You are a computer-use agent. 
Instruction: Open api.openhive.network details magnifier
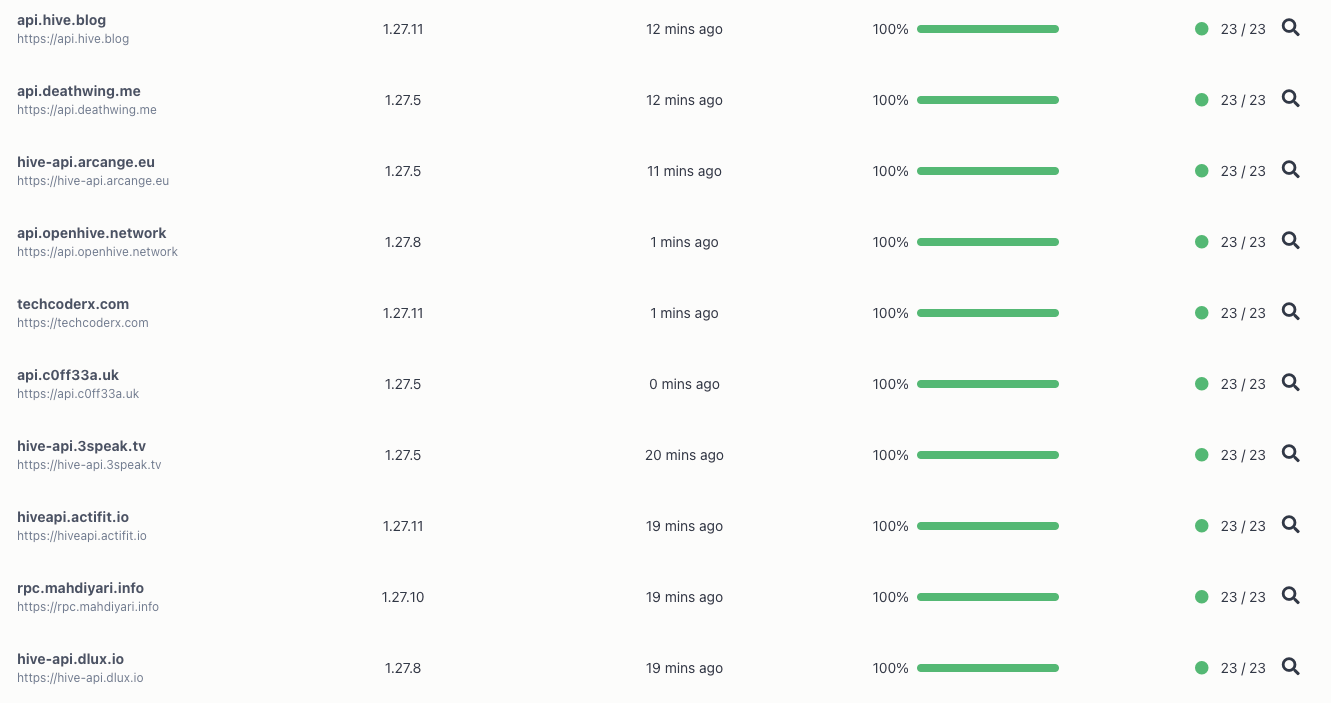coord(1291,241)
